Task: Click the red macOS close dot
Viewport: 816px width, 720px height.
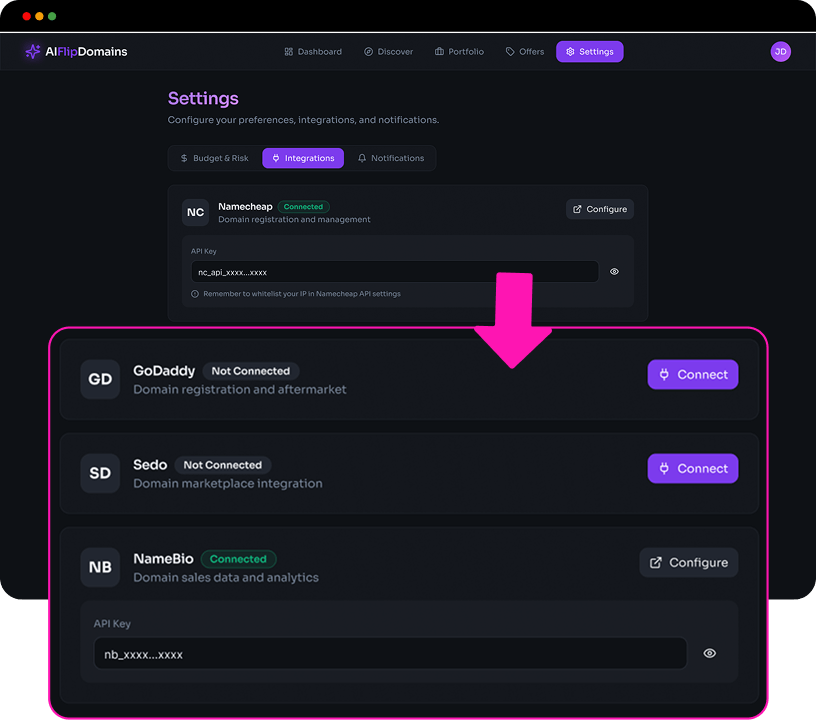Action: click(26, 17)
